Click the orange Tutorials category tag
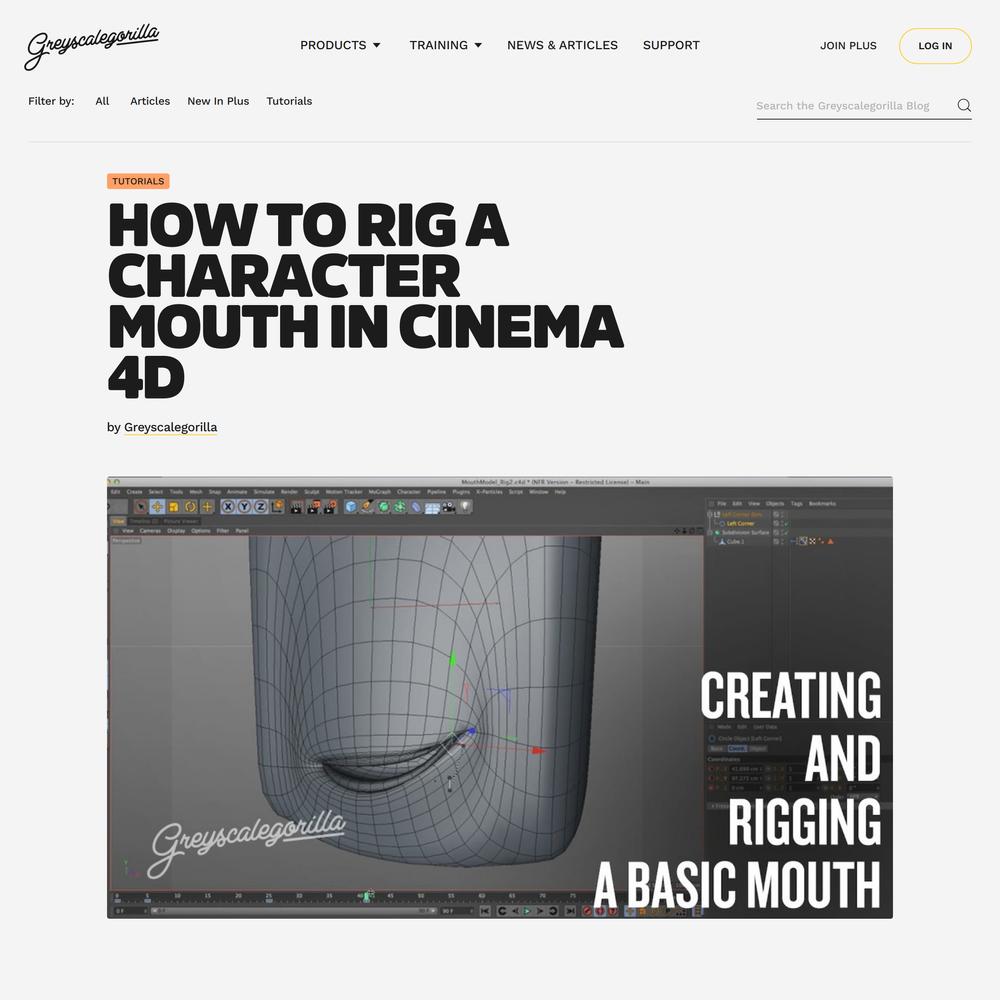1000x1000 pixels. point(138,181)
